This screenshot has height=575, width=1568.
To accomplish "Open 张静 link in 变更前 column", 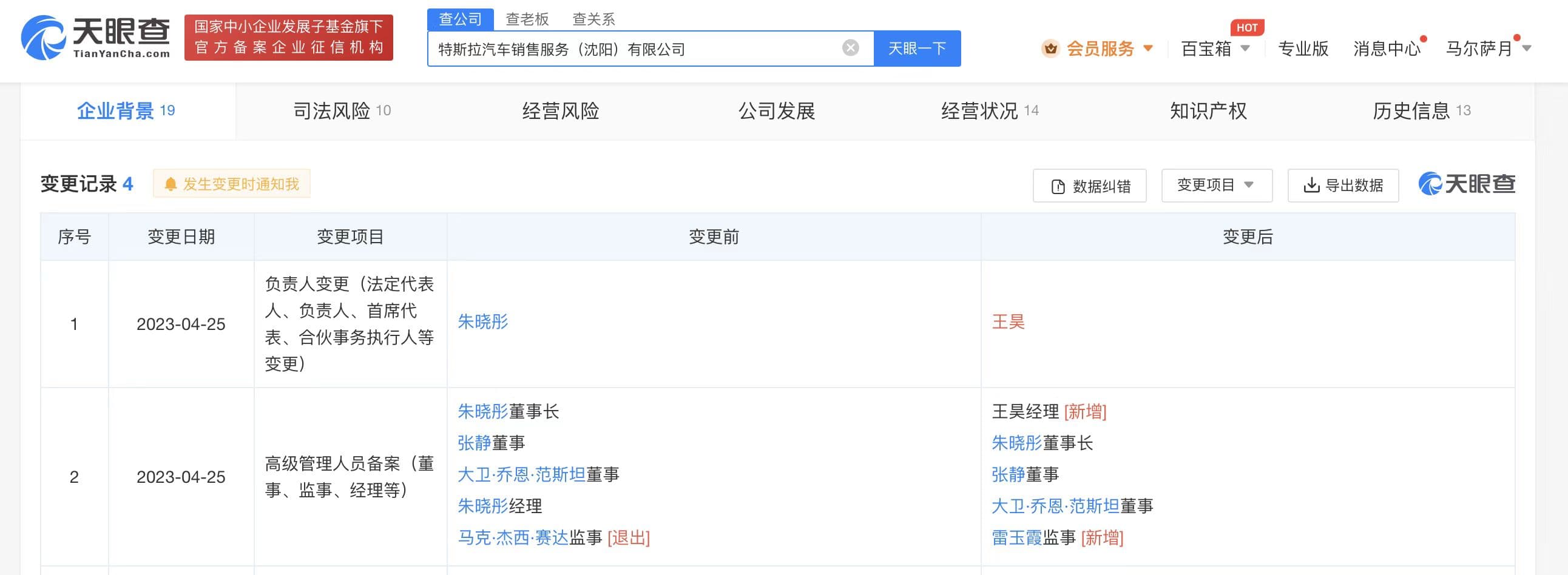I will coord(474,443).
